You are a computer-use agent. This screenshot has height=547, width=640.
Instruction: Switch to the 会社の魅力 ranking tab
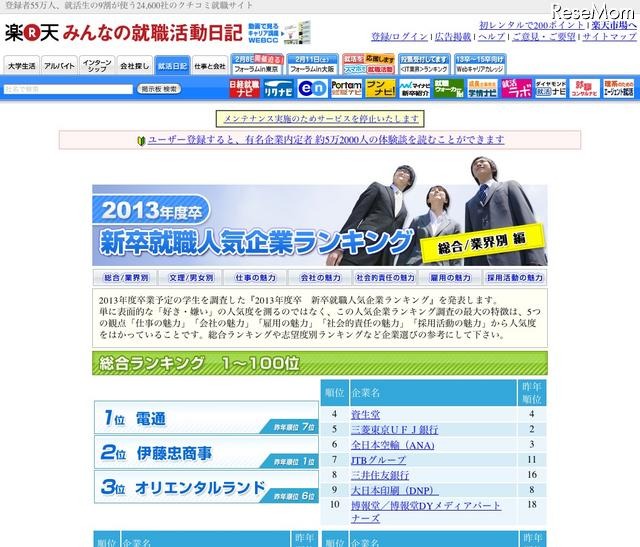320,278
